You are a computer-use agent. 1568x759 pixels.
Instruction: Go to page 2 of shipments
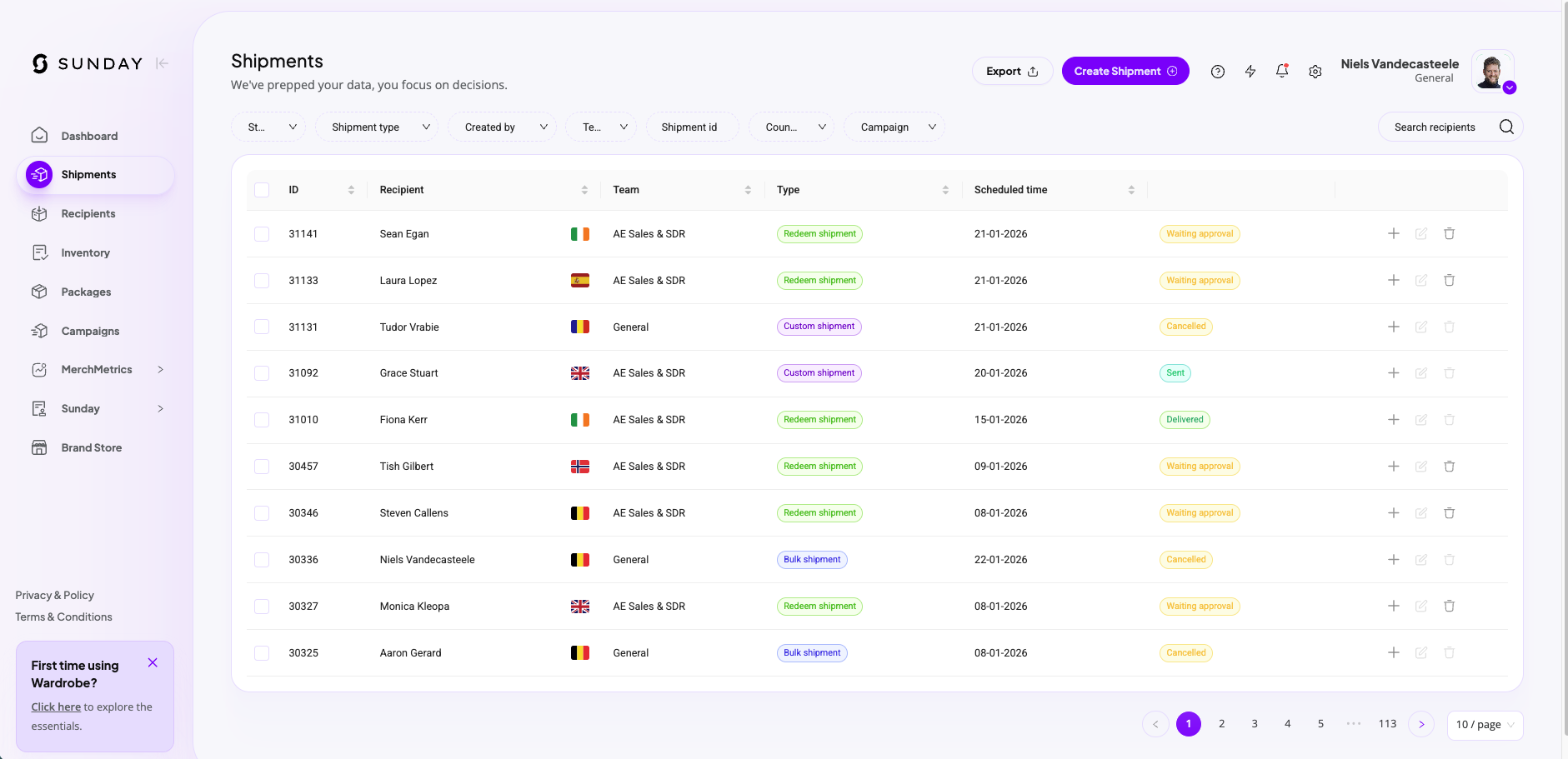(1221, 724)
